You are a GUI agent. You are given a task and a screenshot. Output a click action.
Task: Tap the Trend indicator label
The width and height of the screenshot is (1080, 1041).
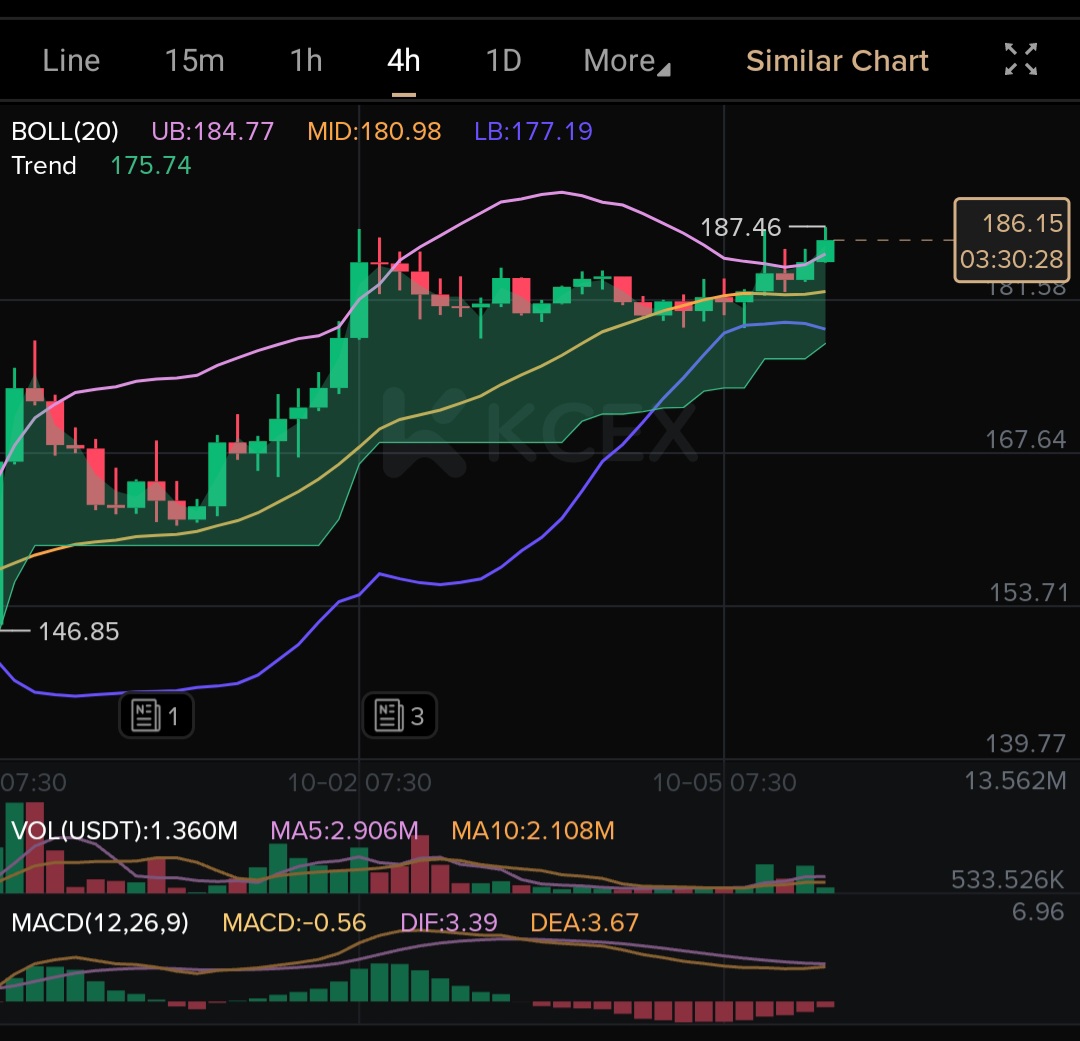(44, 165)
